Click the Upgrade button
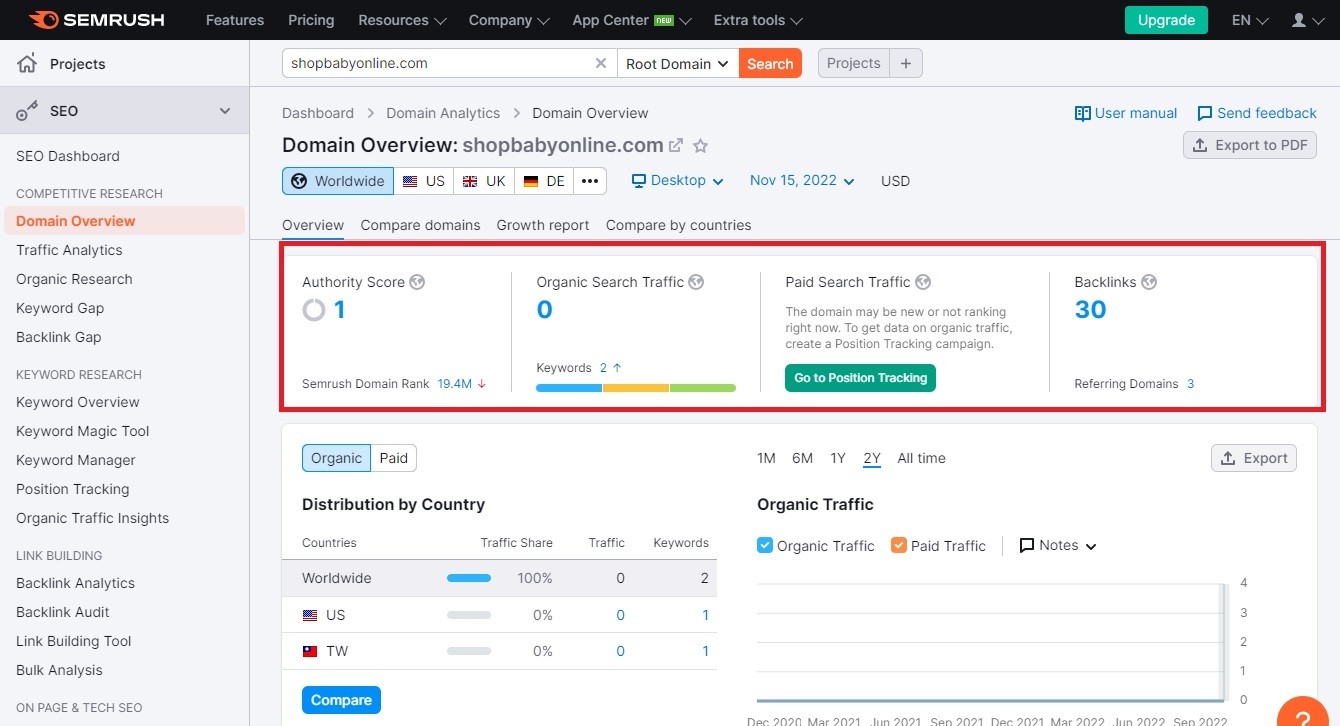Image resolution: width=1340 pixels, height=726 pixels. pyautogui.click(x=1166, y=20)
